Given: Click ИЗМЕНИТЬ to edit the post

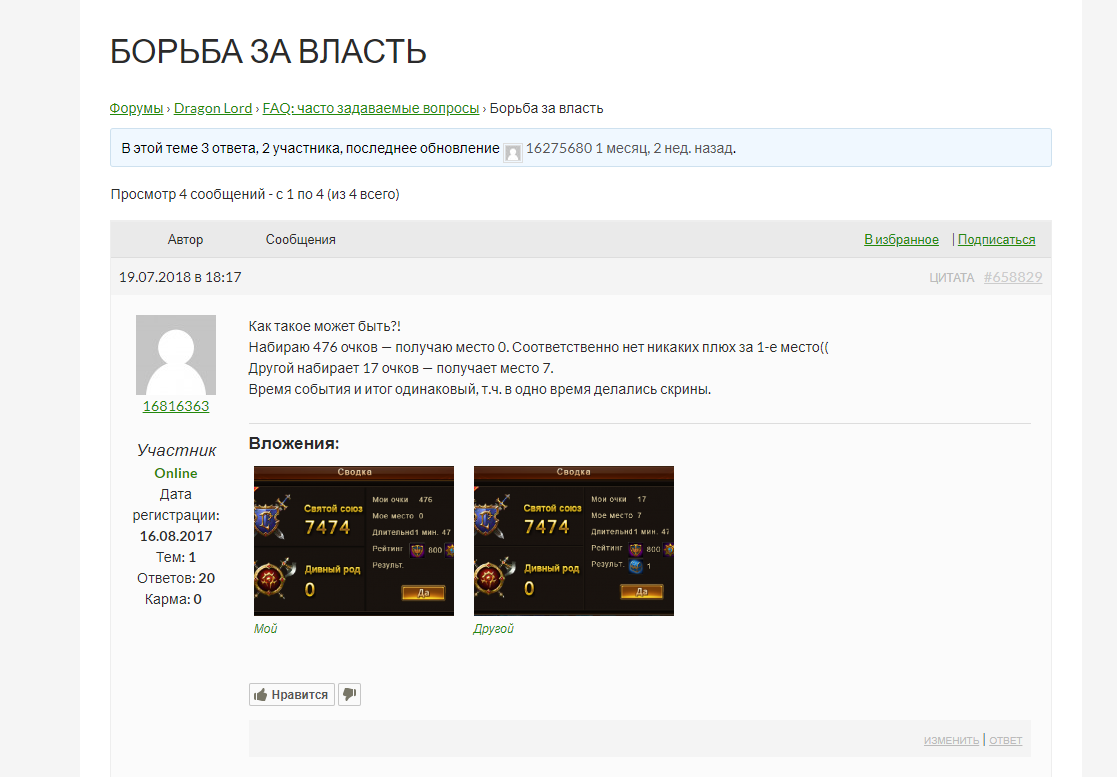Looking at the screenshot, I should point(951,741).
